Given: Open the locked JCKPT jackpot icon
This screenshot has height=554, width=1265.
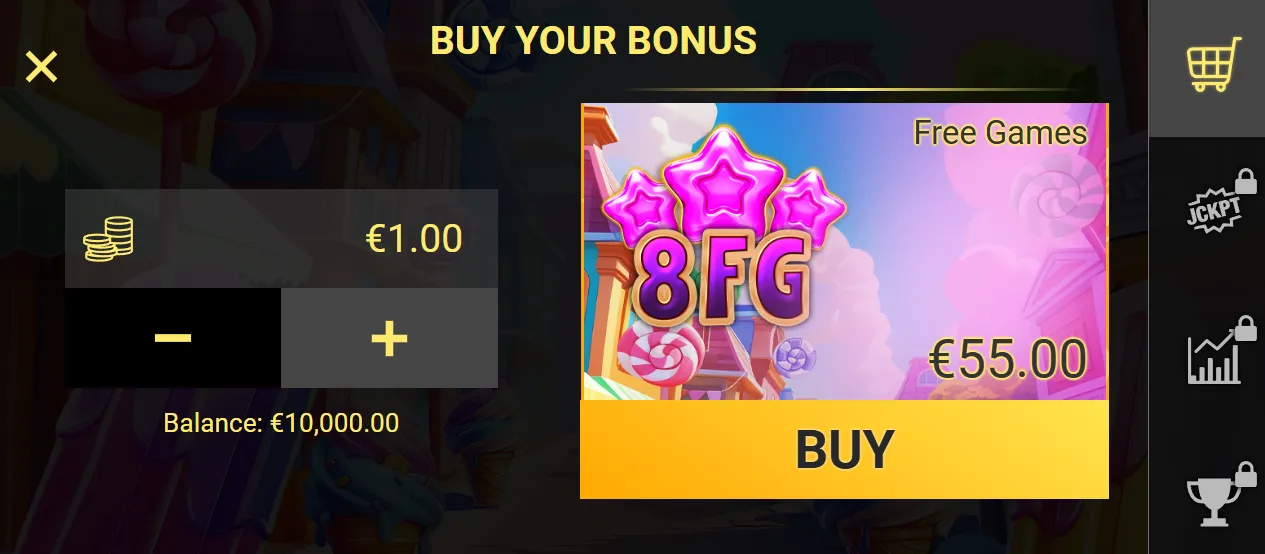Looking at the screenshot, I should click(x=1213, y=208).
